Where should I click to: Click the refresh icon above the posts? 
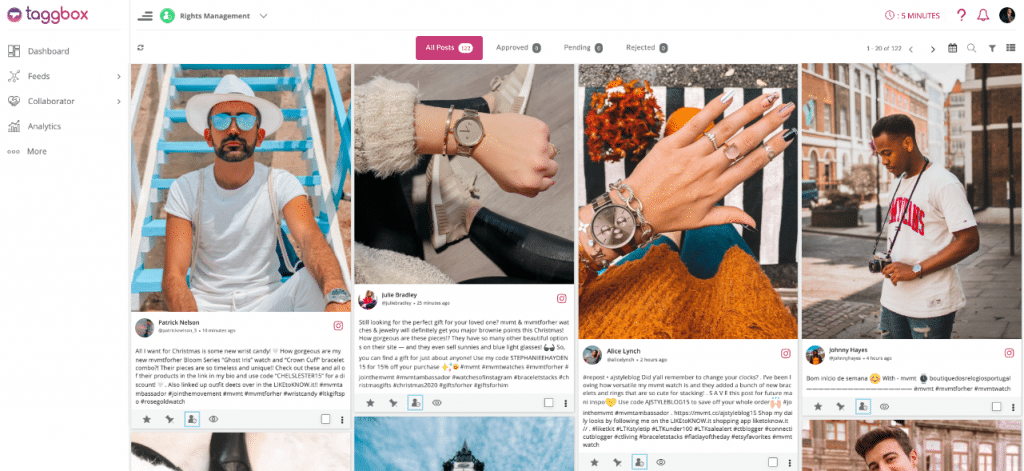(140, 48)
